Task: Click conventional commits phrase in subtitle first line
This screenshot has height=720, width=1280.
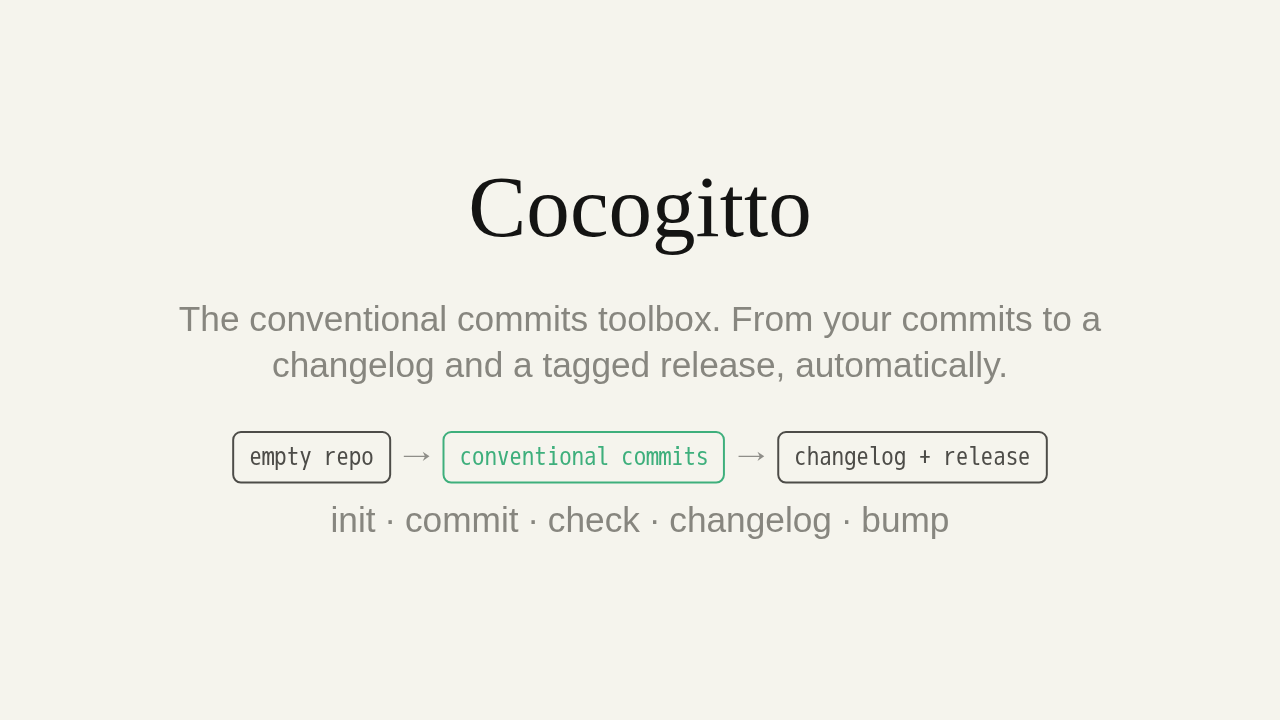Action: (x=418, y=319)
